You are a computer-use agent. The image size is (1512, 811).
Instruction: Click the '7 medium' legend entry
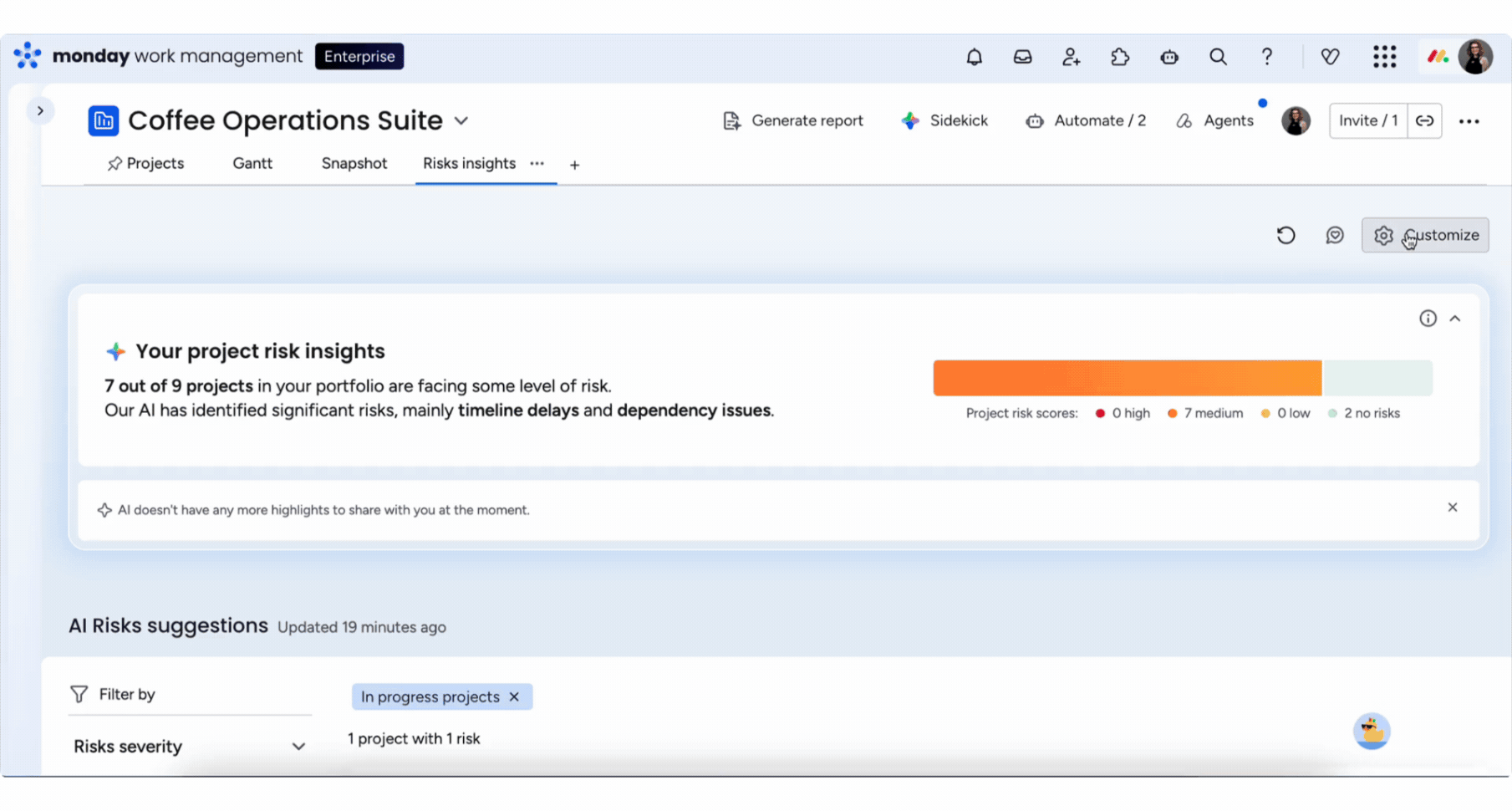[x=1205, y=414]
